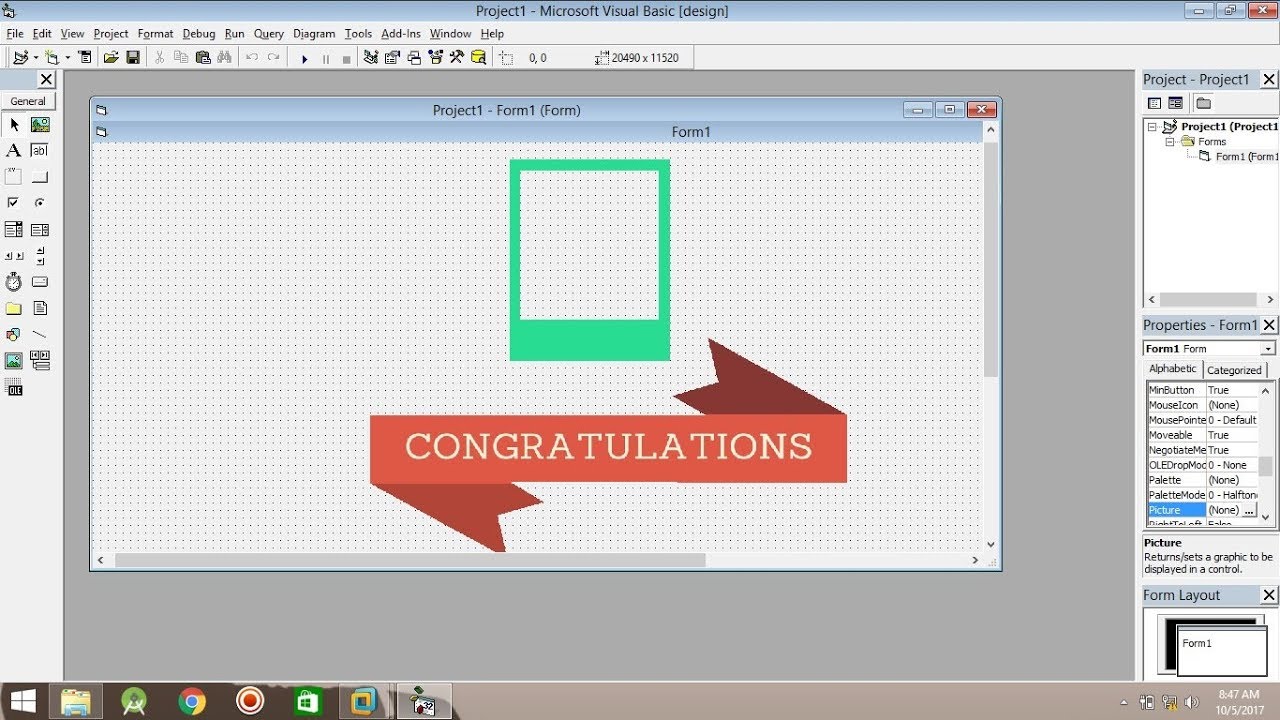
Task: Click the General toolbox tab button
Action: tap(28, 101)
